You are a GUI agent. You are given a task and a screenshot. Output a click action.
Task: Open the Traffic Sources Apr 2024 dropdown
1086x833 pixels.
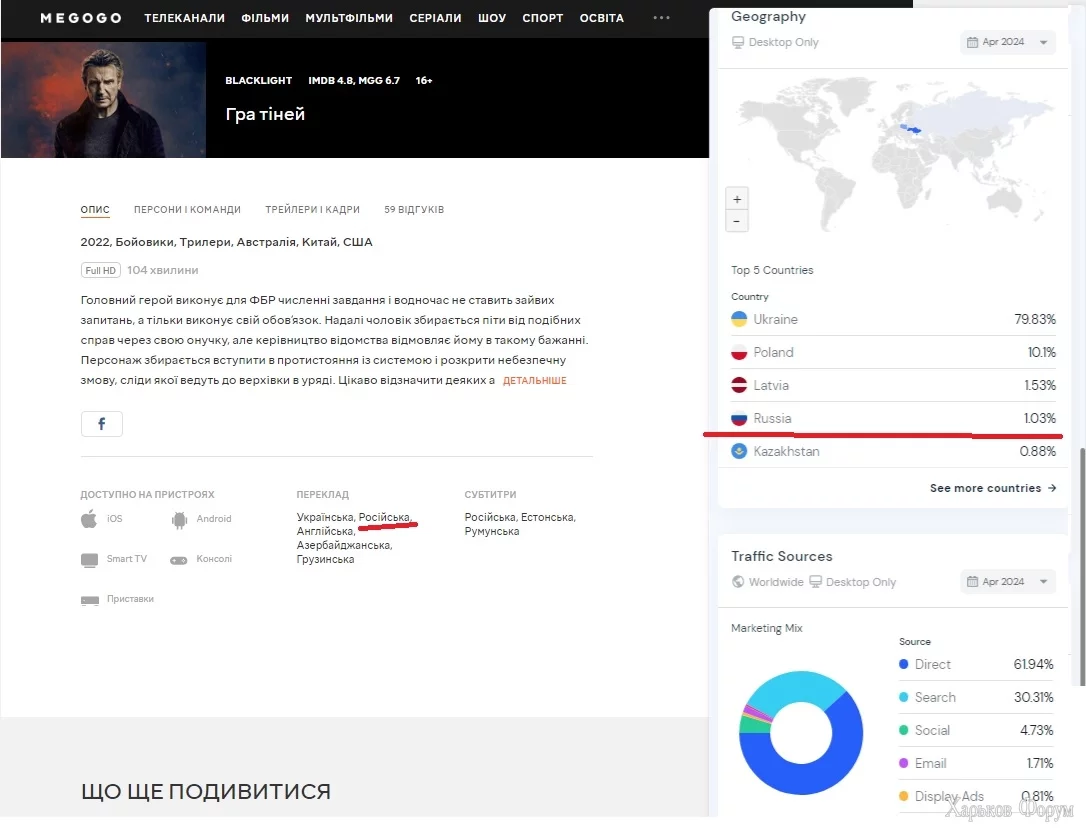click(1008, 582)
